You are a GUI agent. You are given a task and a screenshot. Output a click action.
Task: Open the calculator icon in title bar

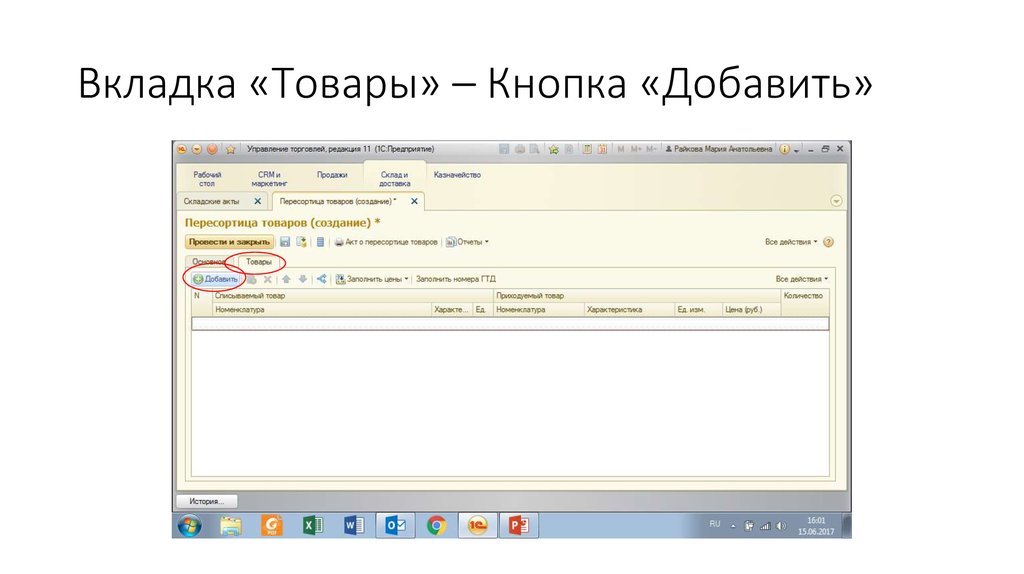coord(588,149)
